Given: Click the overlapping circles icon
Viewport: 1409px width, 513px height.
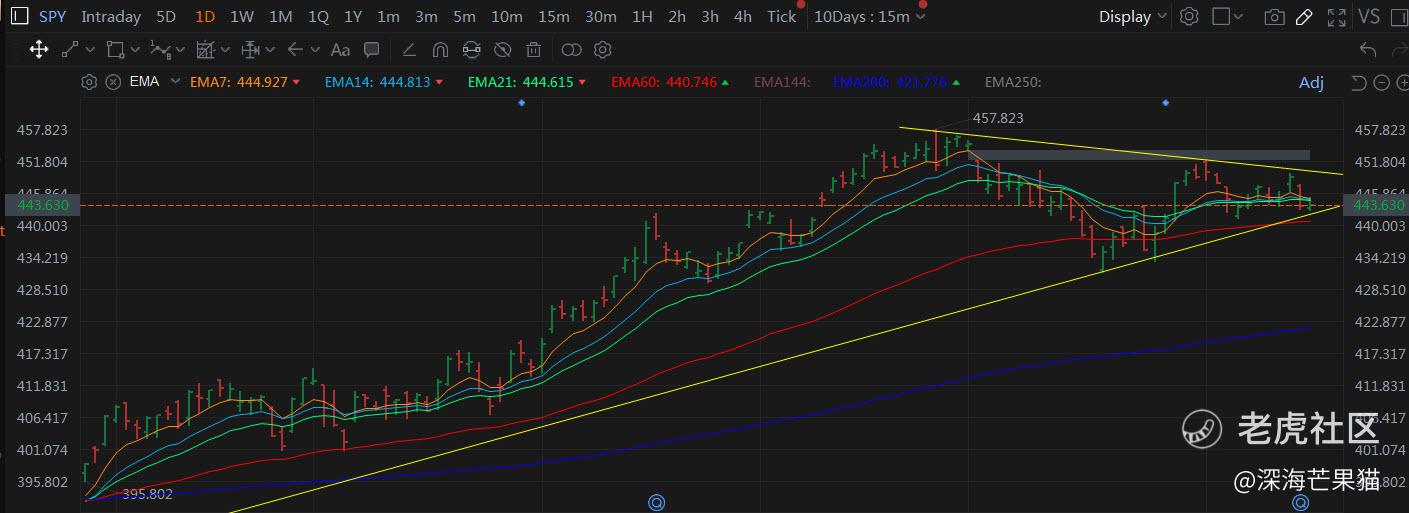Looking at the screenshot, I should click(x=571, y=49).
